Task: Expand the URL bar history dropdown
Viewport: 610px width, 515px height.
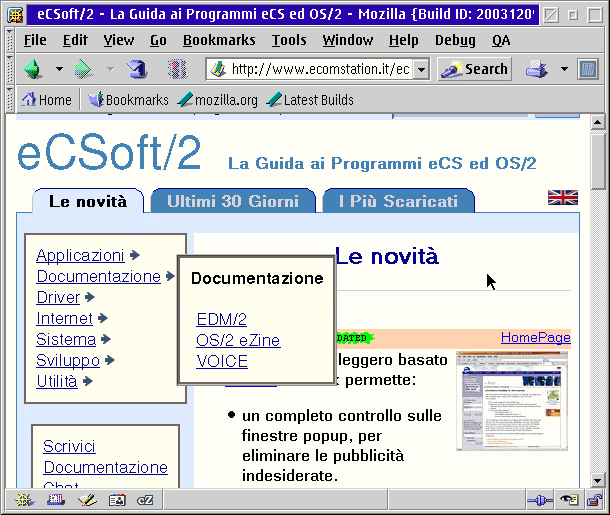Action: coord(421,69)
